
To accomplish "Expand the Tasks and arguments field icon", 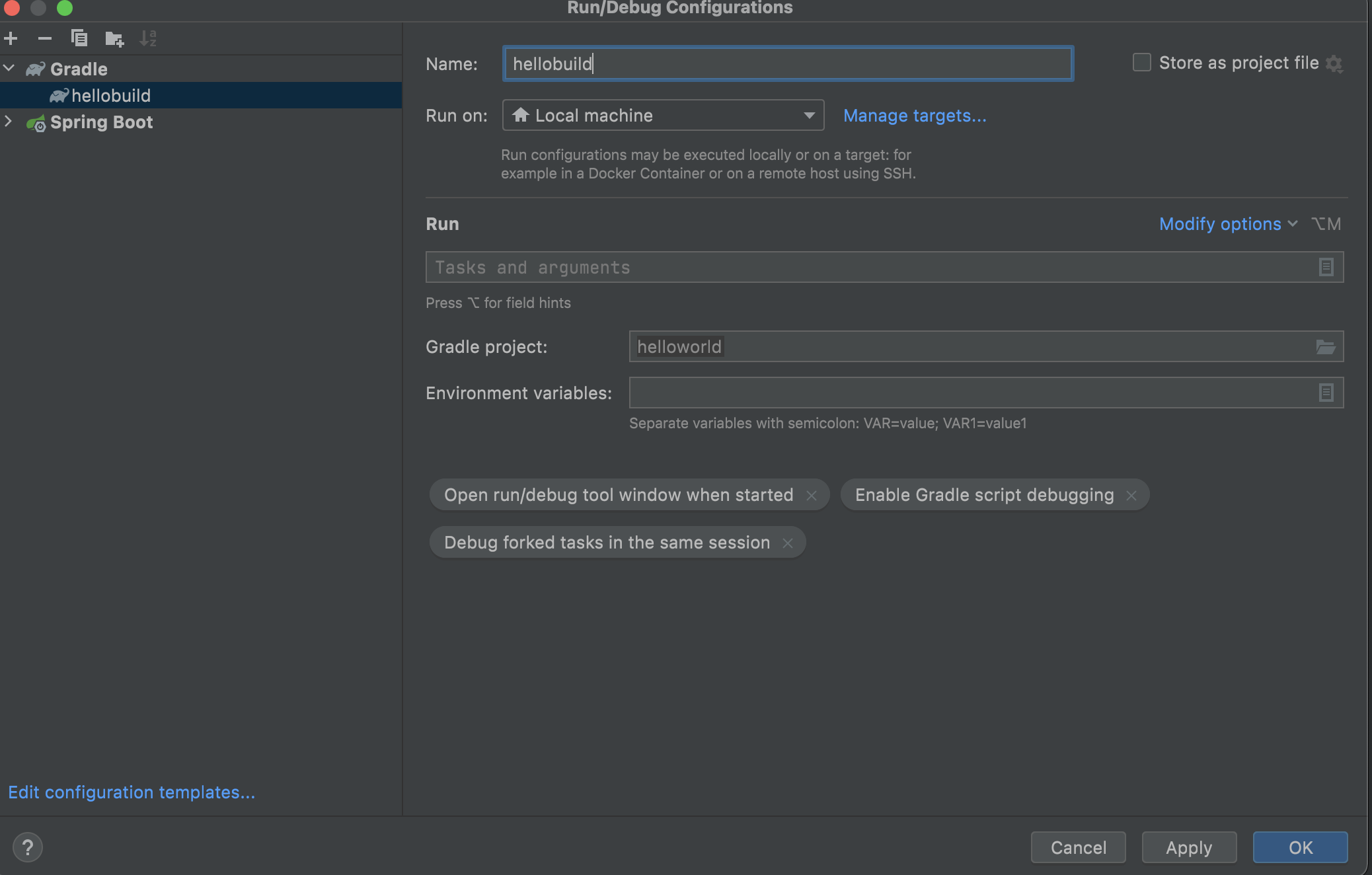I will click(1326, 268).
